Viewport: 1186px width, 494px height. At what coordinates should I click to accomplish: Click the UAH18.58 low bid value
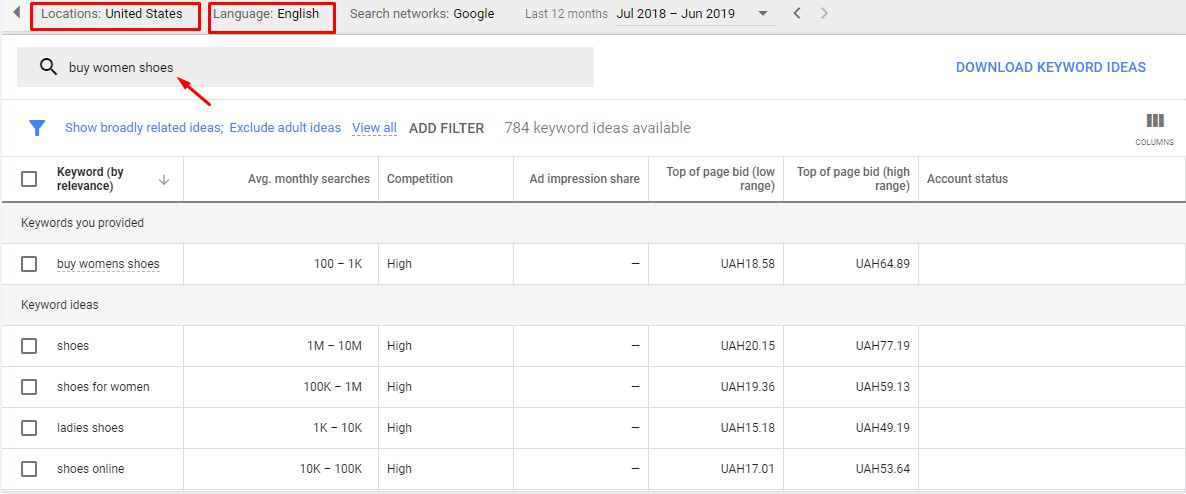(747, 264)
